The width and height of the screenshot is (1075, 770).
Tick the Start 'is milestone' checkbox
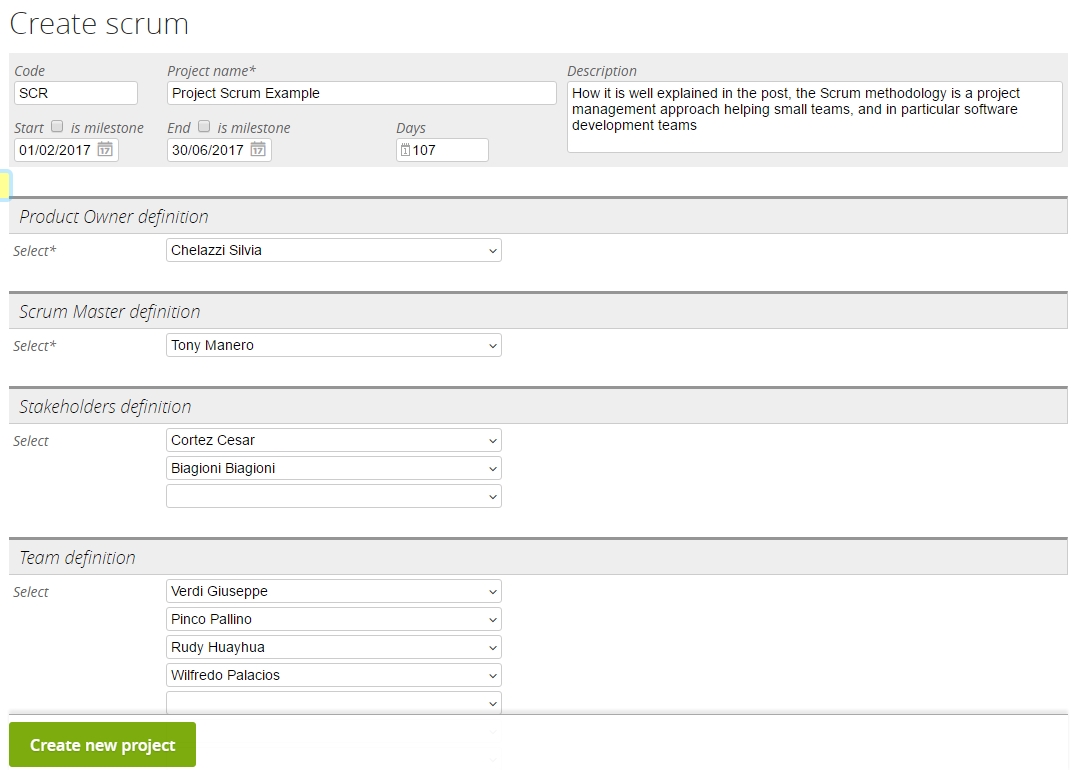click(x=58, y=127)
